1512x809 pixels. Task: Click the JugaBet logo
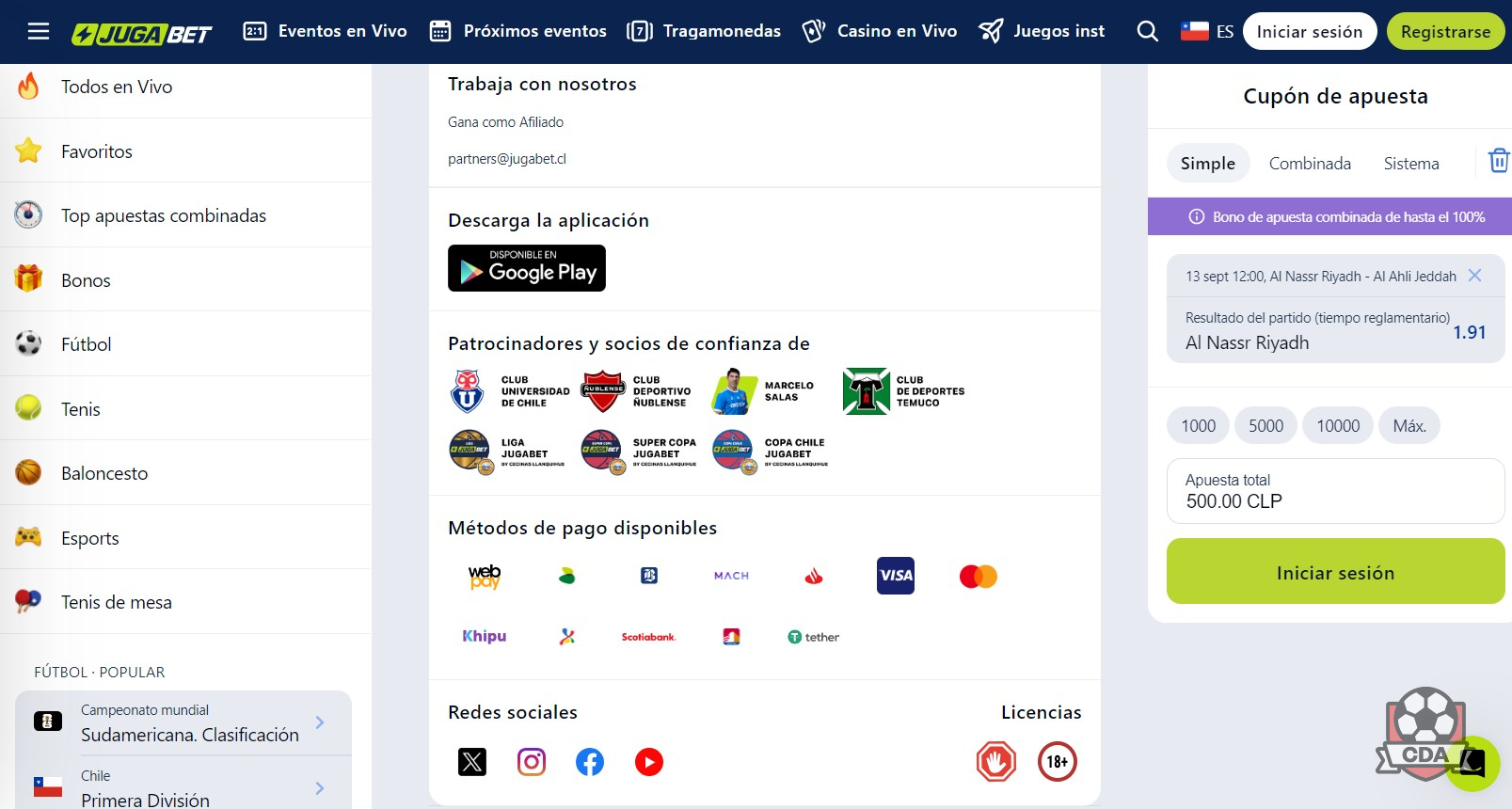coord(142,34)
